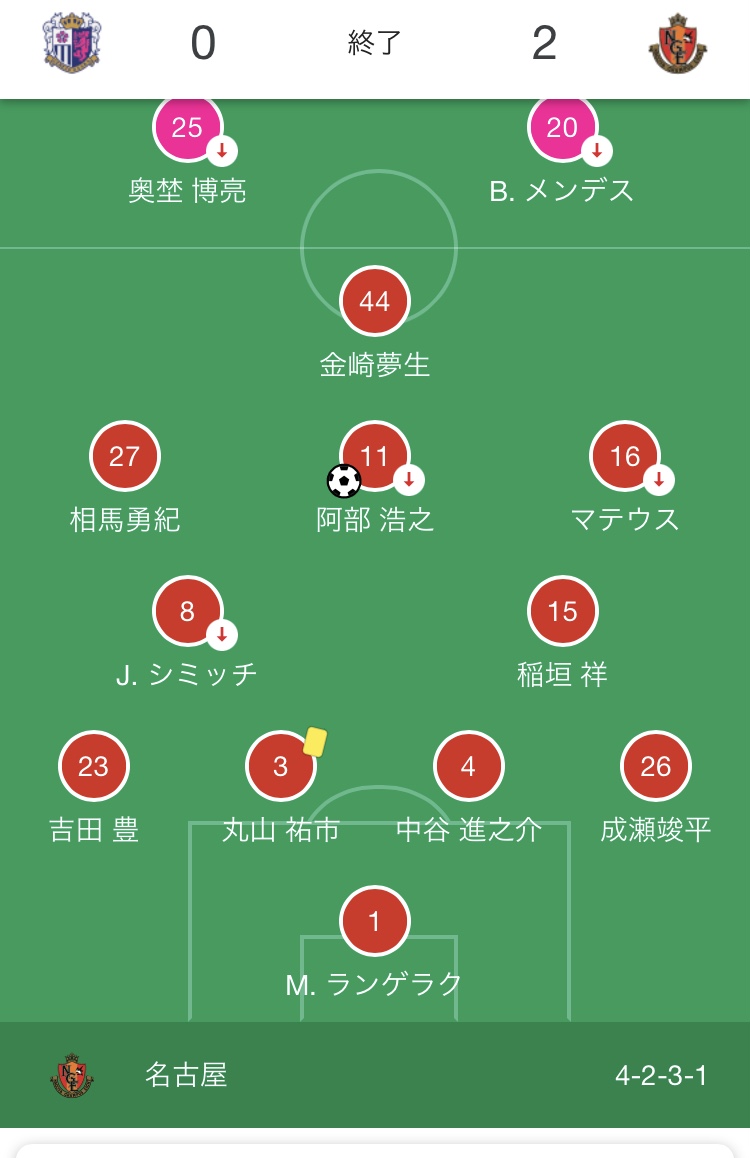Tap the red number 11 player circle

point(374,456)
